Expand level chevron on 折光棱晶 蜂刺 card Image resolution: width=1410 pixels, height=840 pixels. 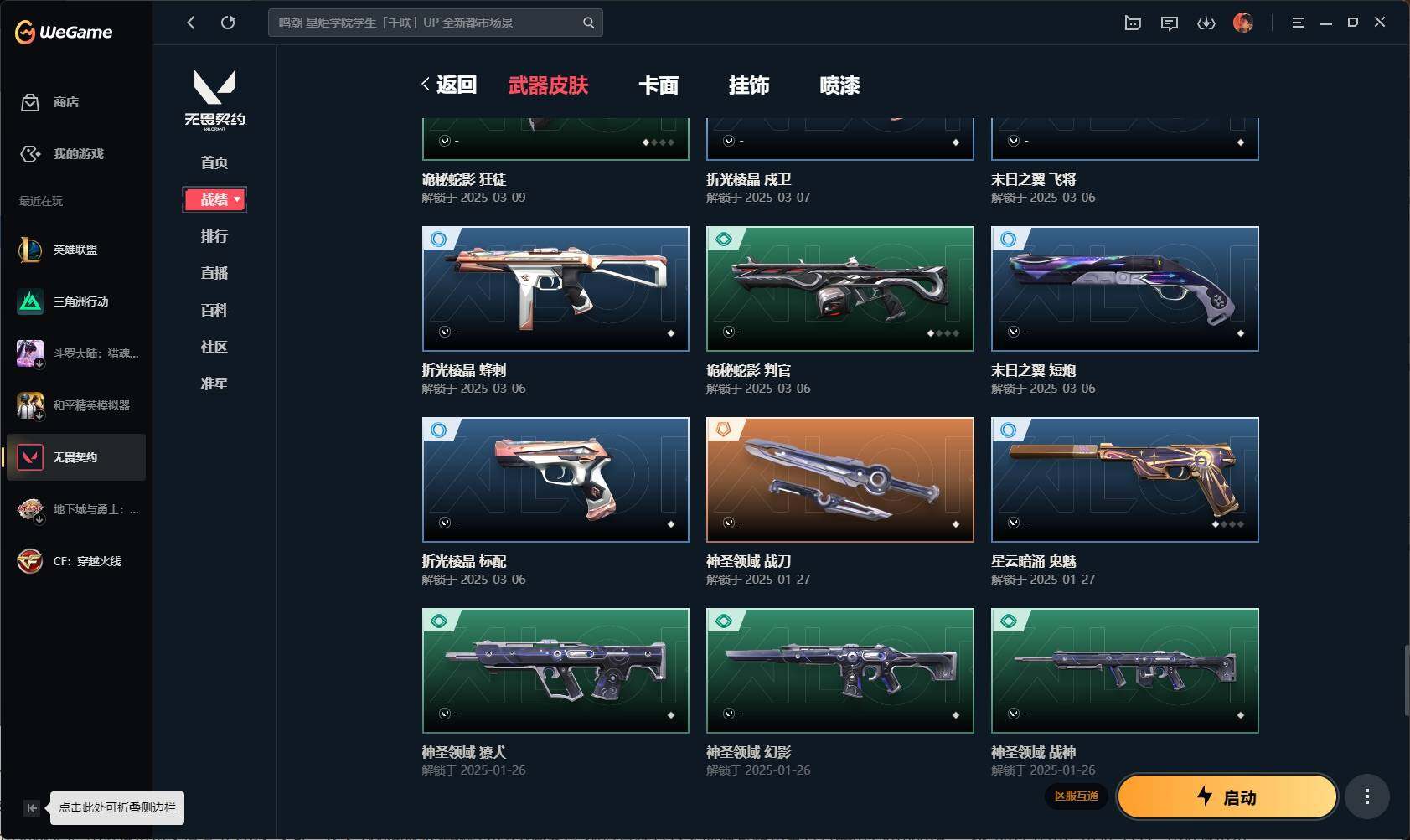coord(445,332)
